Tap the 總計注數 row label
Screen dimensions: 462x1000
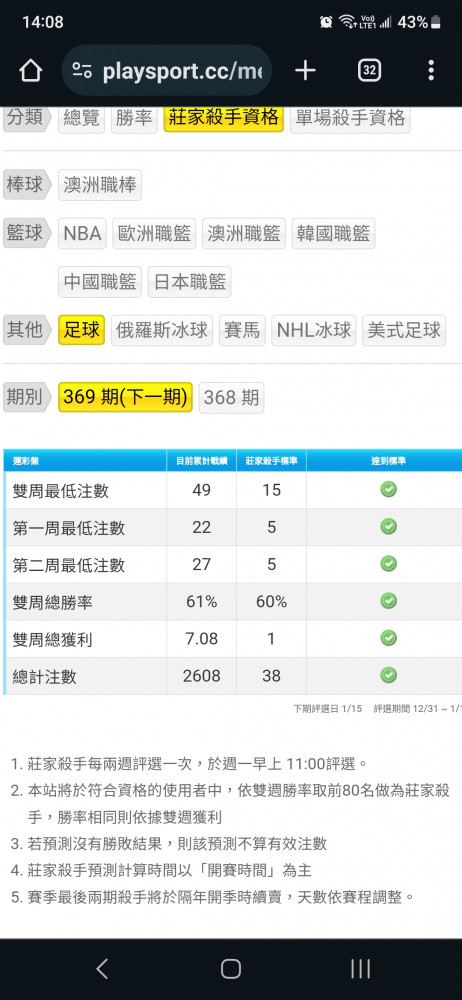45,676
